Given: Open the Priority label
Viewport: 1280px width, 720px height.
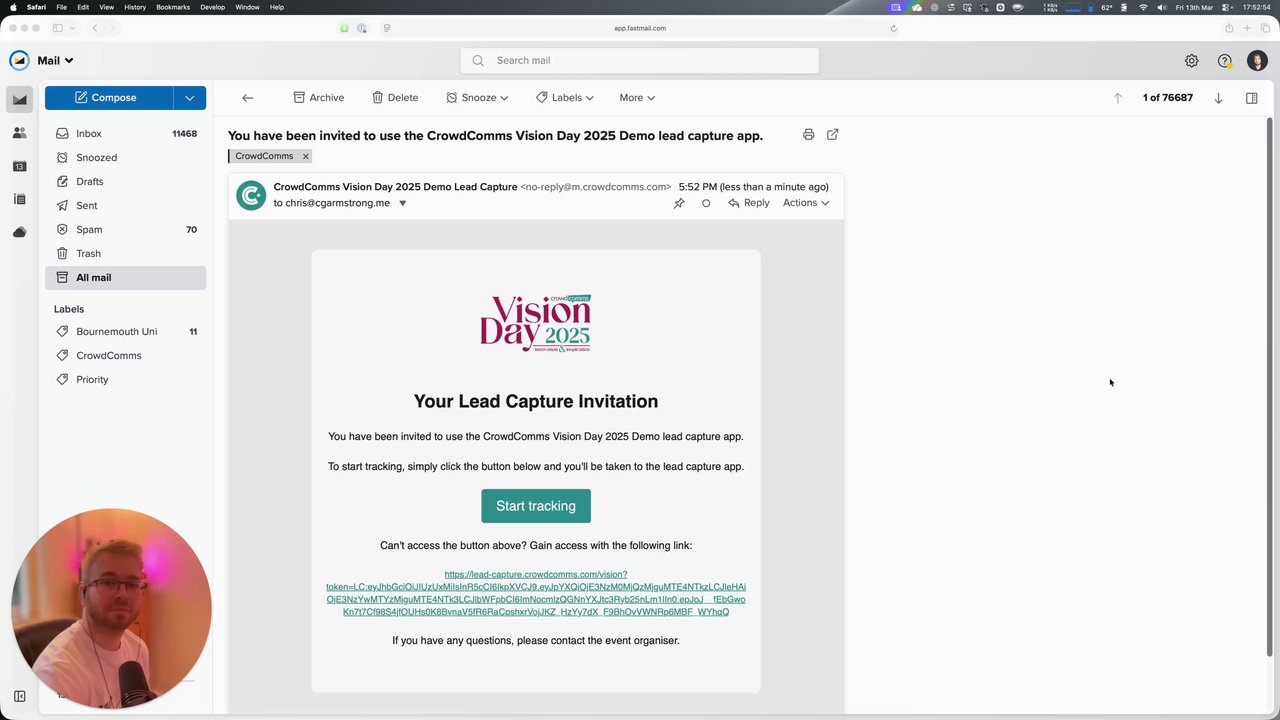Looking at the screenshot, I should (x=125, y=380).
